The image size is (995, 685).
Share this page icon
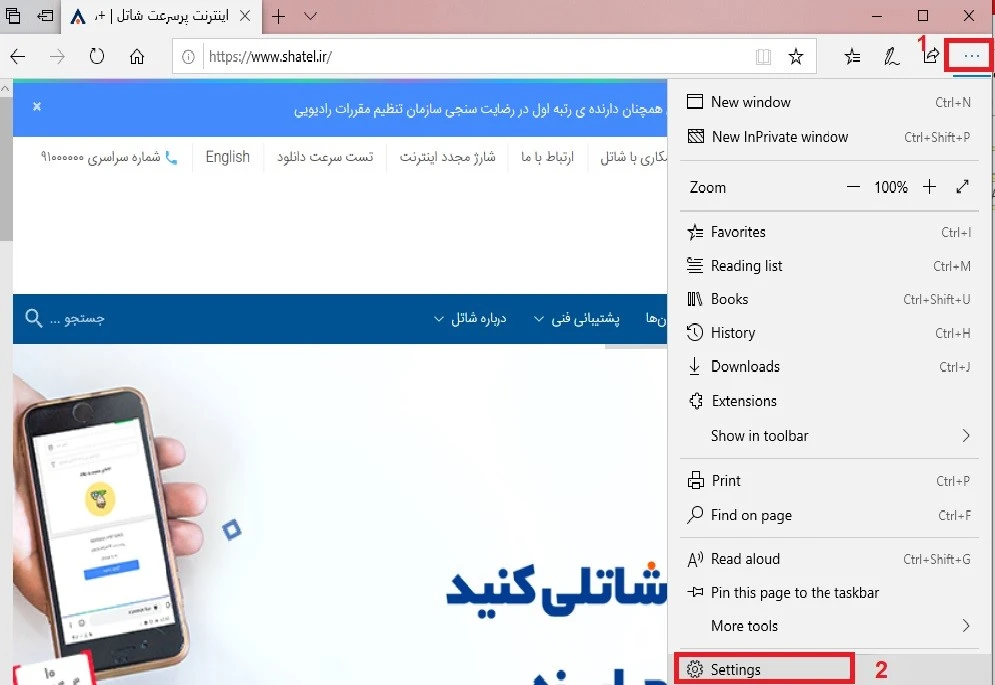[931, 56]
